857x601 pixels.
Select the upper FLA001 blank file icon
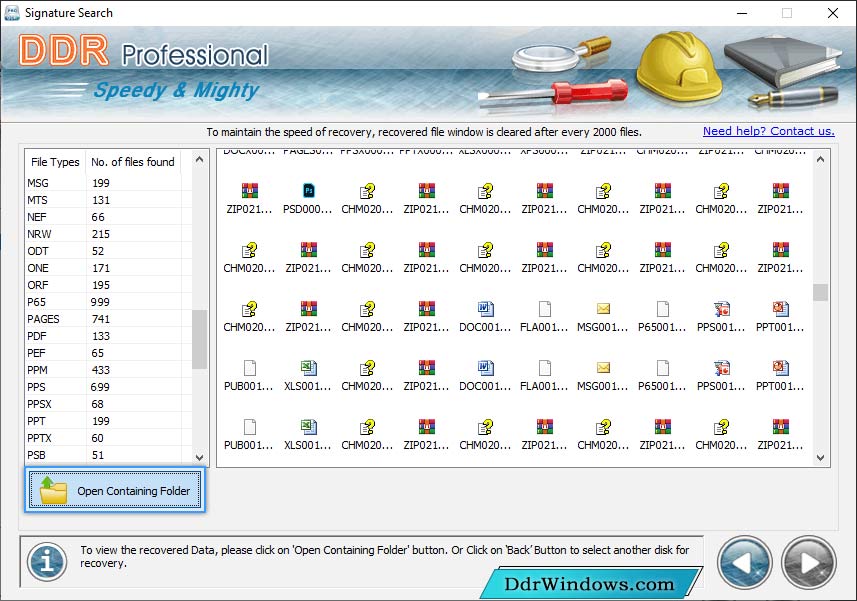(x=544, y=309)
